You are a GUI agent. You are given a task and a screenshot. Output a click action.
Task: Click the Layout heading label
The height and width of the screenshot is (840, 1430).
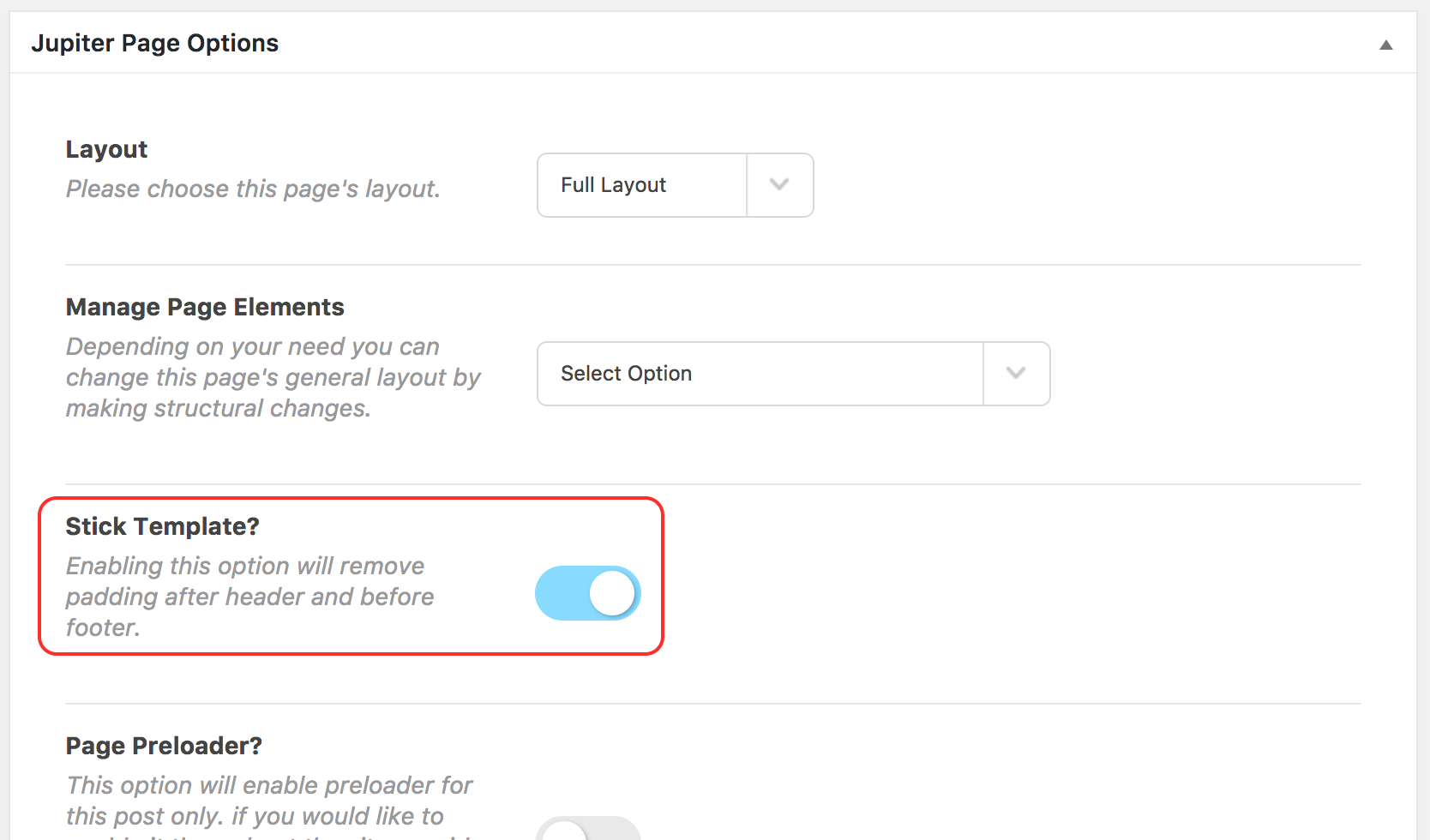click(x=107, y=149)
